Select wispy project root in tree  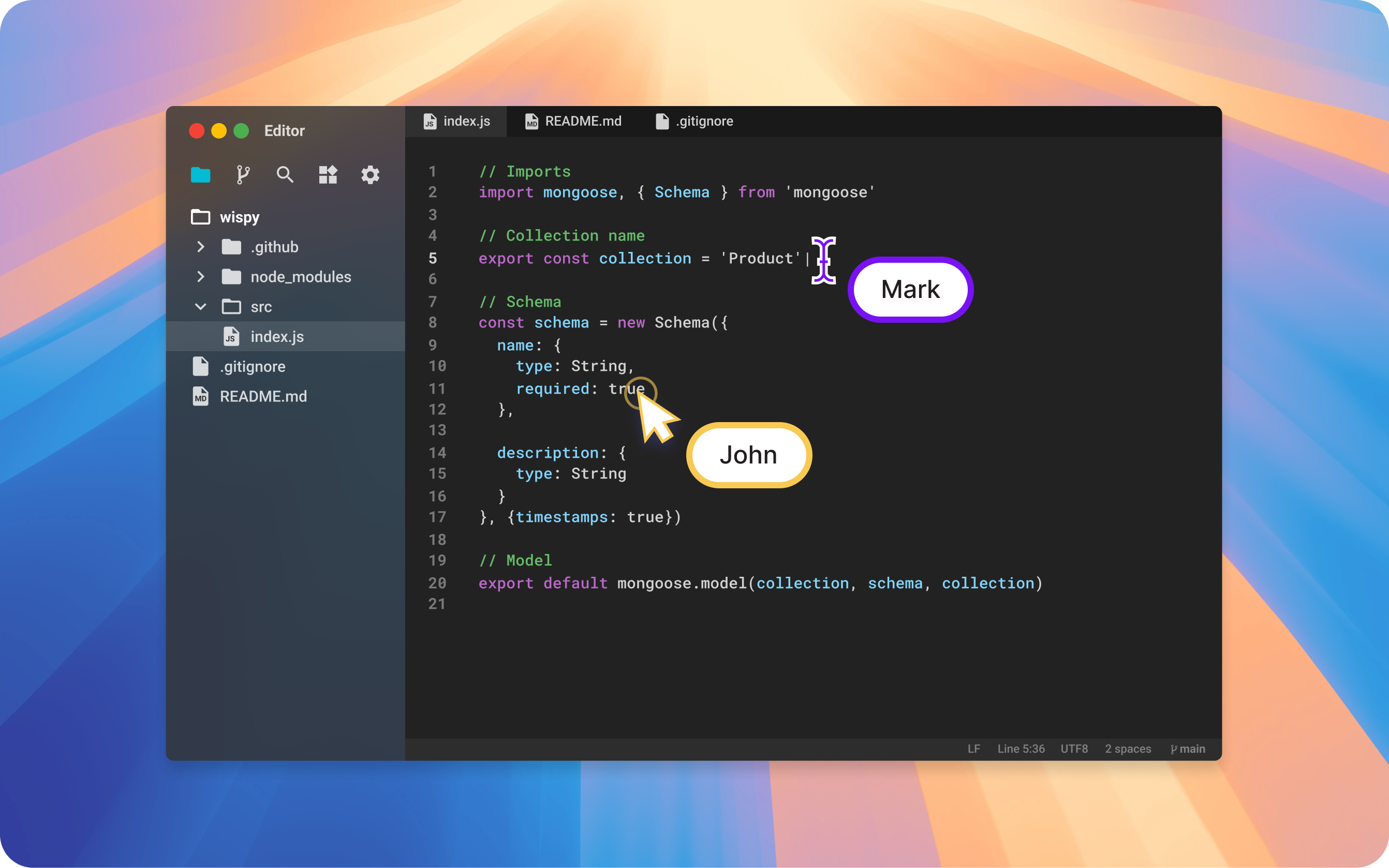(240, 217)
